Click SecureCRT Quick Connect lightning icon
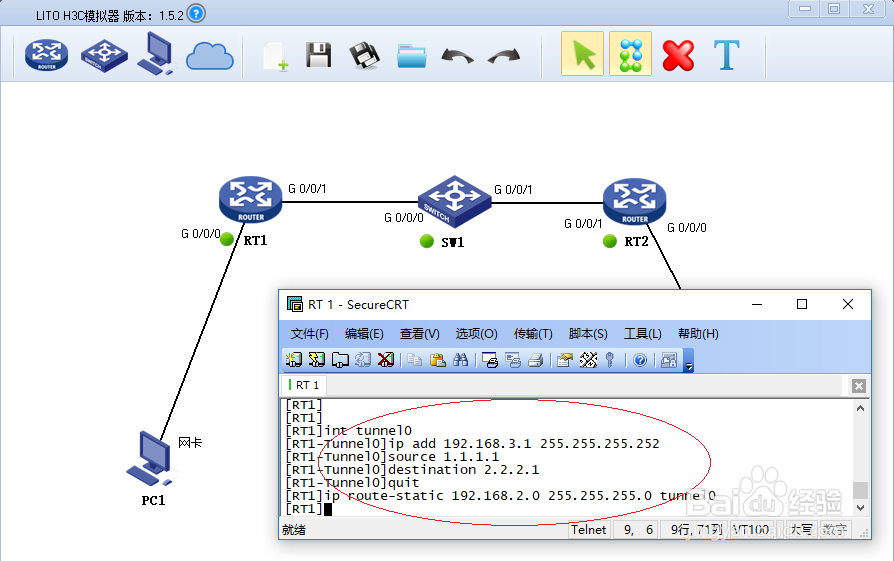 [x=316, y=360]
